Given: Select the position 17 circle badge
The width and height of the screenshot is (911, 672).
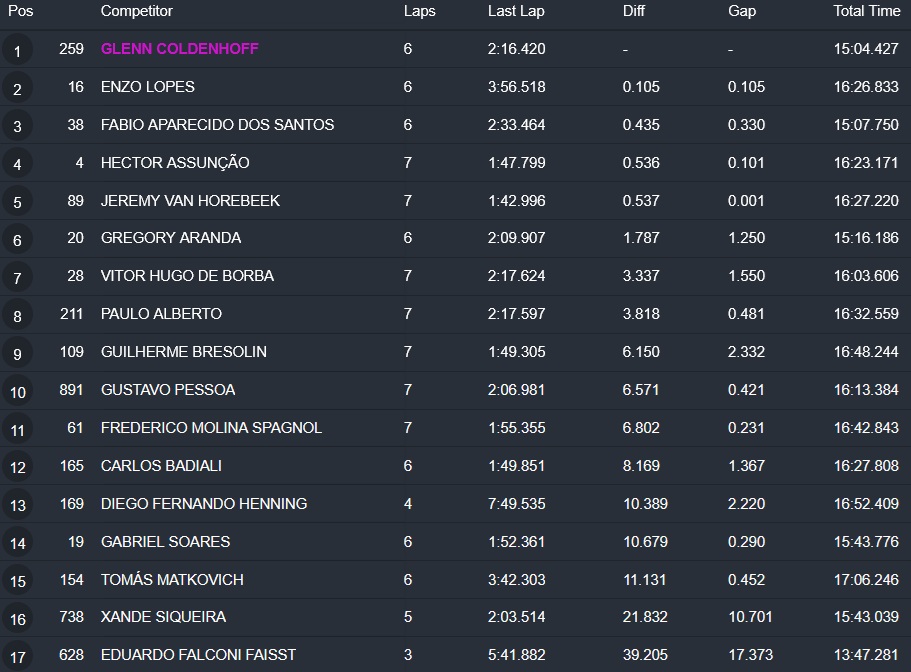Looking at the screenshot, I should 17,657.
